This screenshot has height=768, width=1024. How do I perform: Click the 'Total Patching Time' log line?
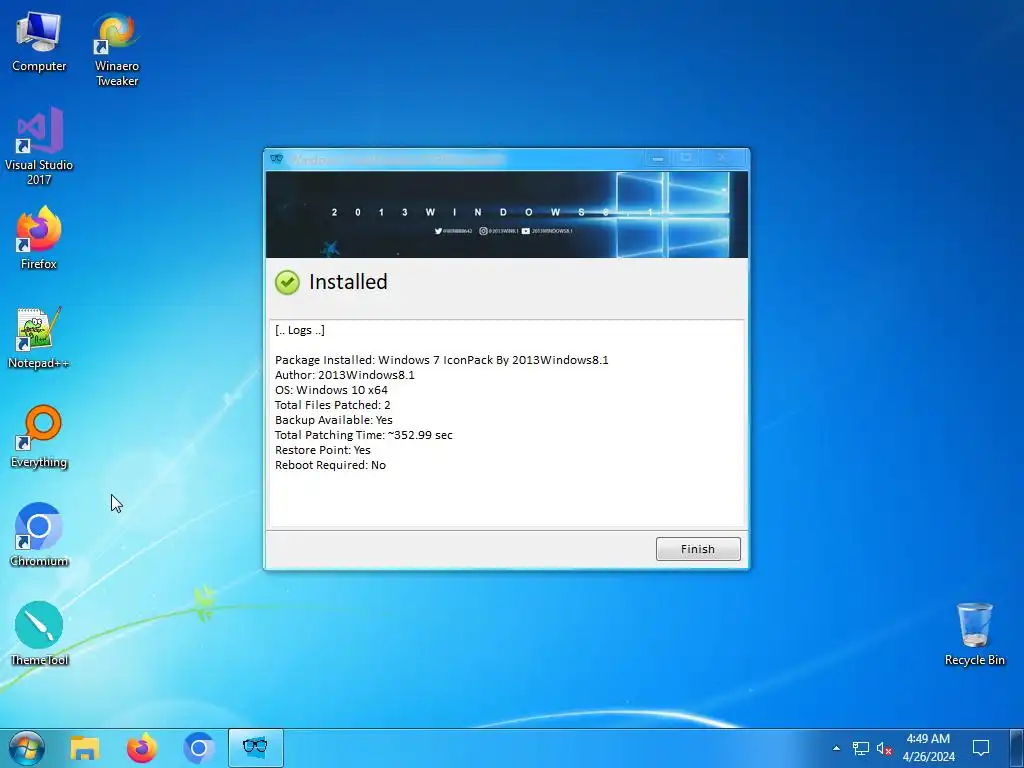click(x=364, y=435)
